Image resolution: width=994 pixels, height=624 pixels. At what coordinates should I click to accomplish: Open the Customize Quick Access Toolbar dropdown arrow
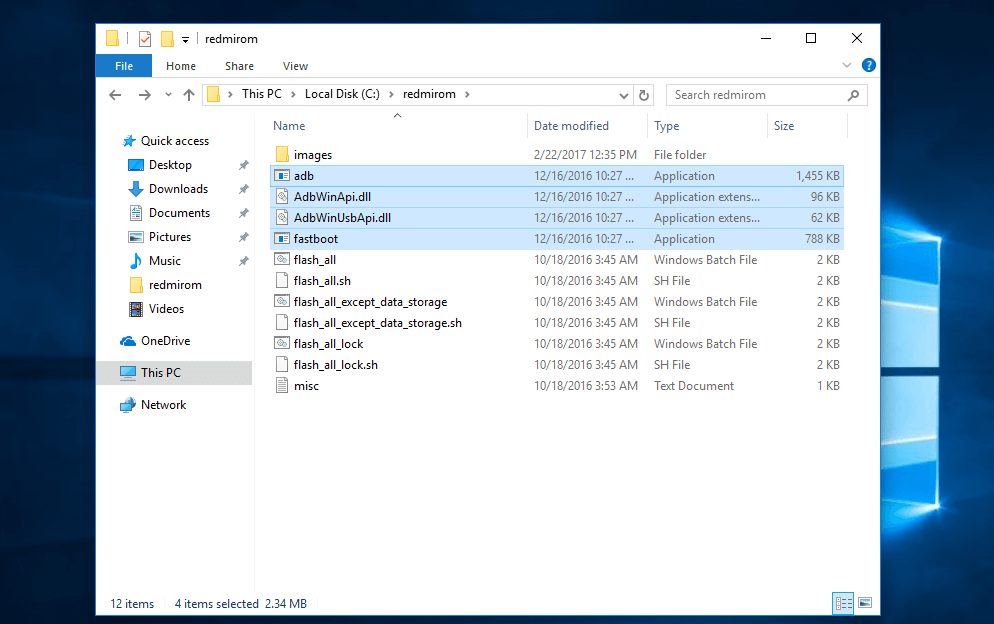[185, 39]
